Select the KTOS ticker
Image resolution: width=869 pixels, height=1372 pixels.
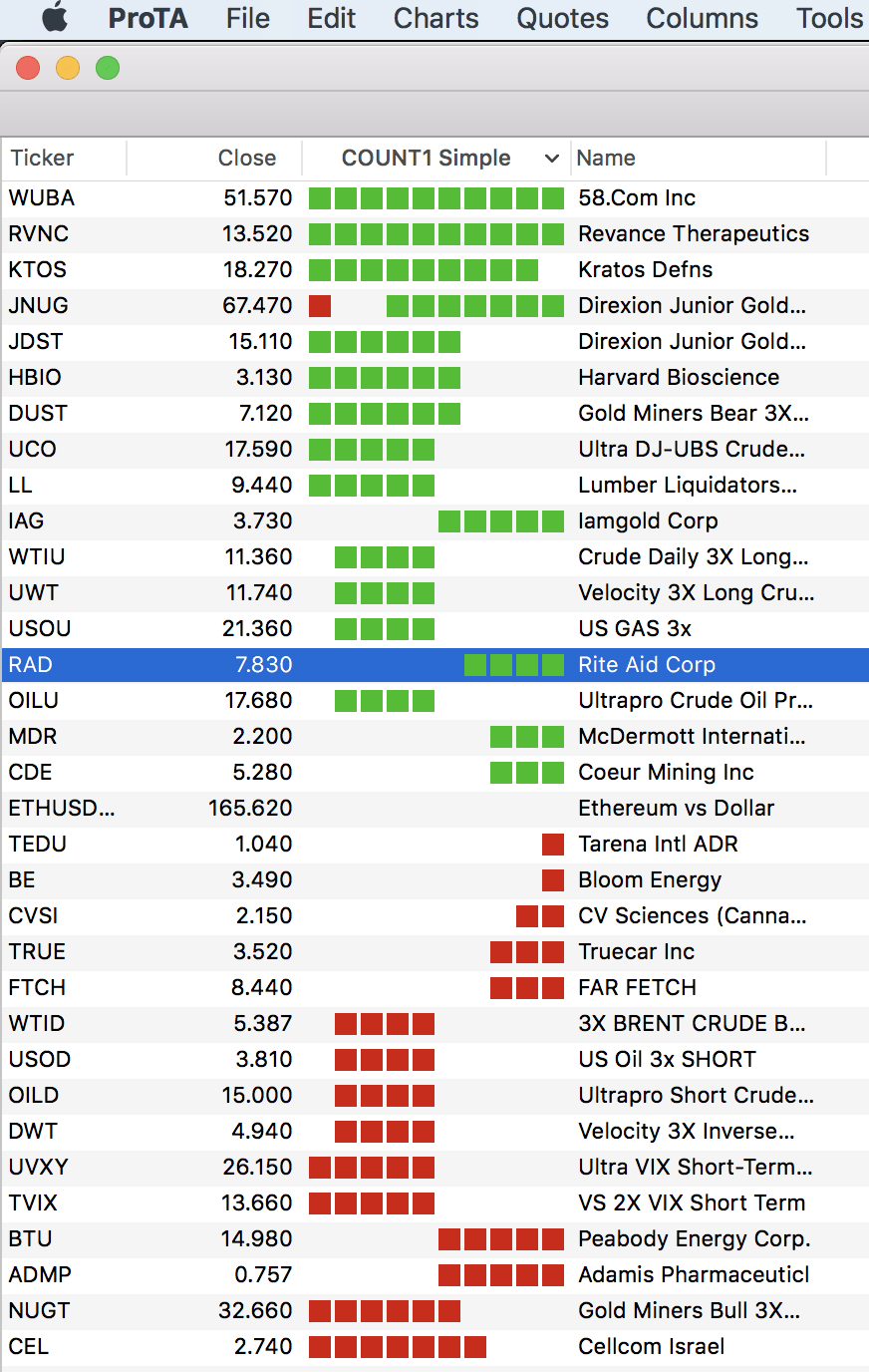(x=37, y=269)
